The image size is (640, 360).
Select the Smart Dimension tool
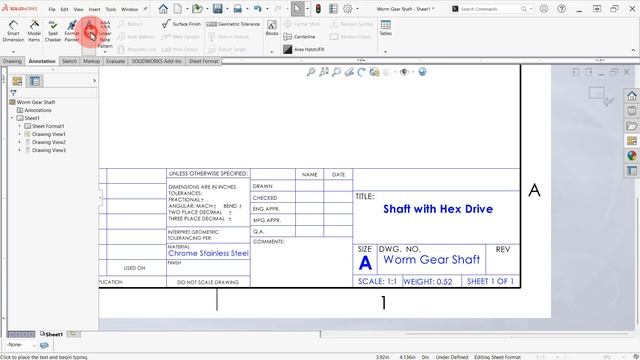pos(13,31)
